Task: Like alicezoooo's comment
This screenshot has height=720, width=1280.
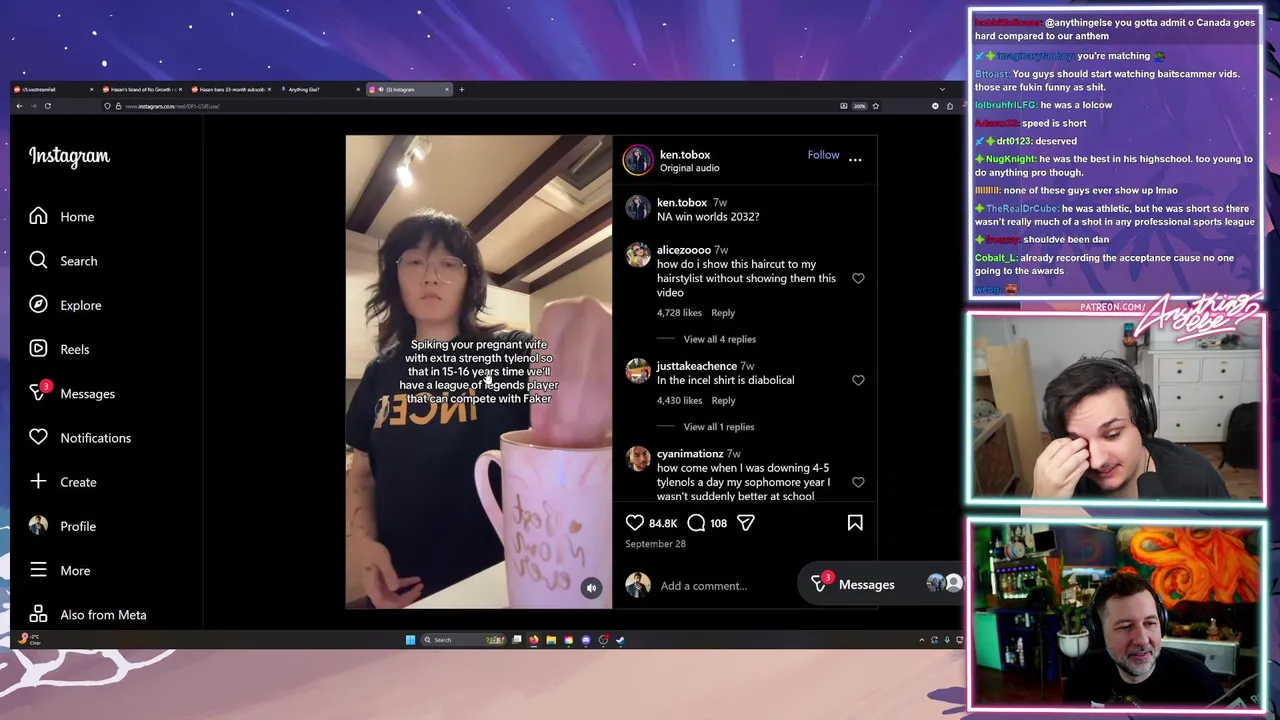Action: coord(858,279)
